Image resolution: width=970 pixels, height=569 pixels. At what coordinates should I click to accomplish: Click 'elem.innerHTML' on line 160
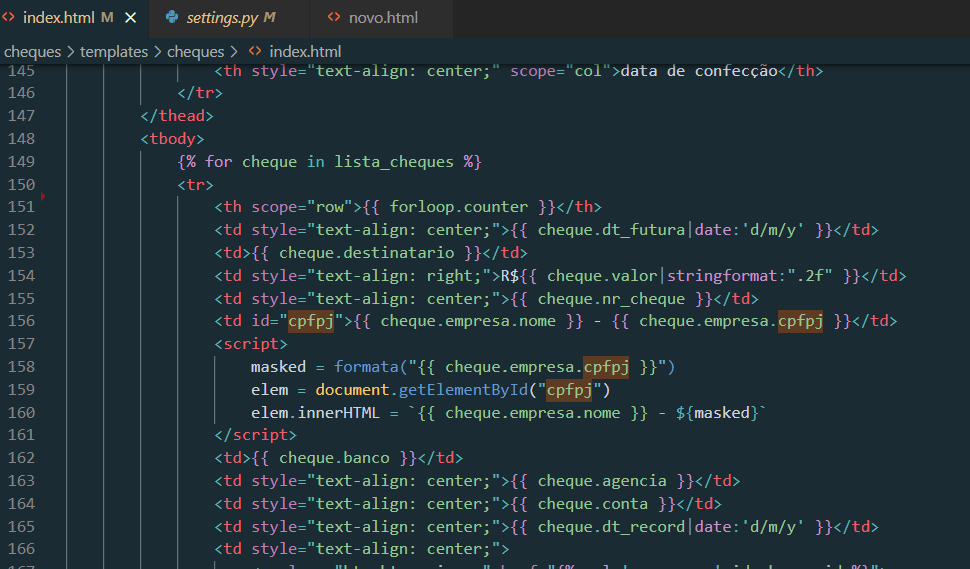coord(315,413)
